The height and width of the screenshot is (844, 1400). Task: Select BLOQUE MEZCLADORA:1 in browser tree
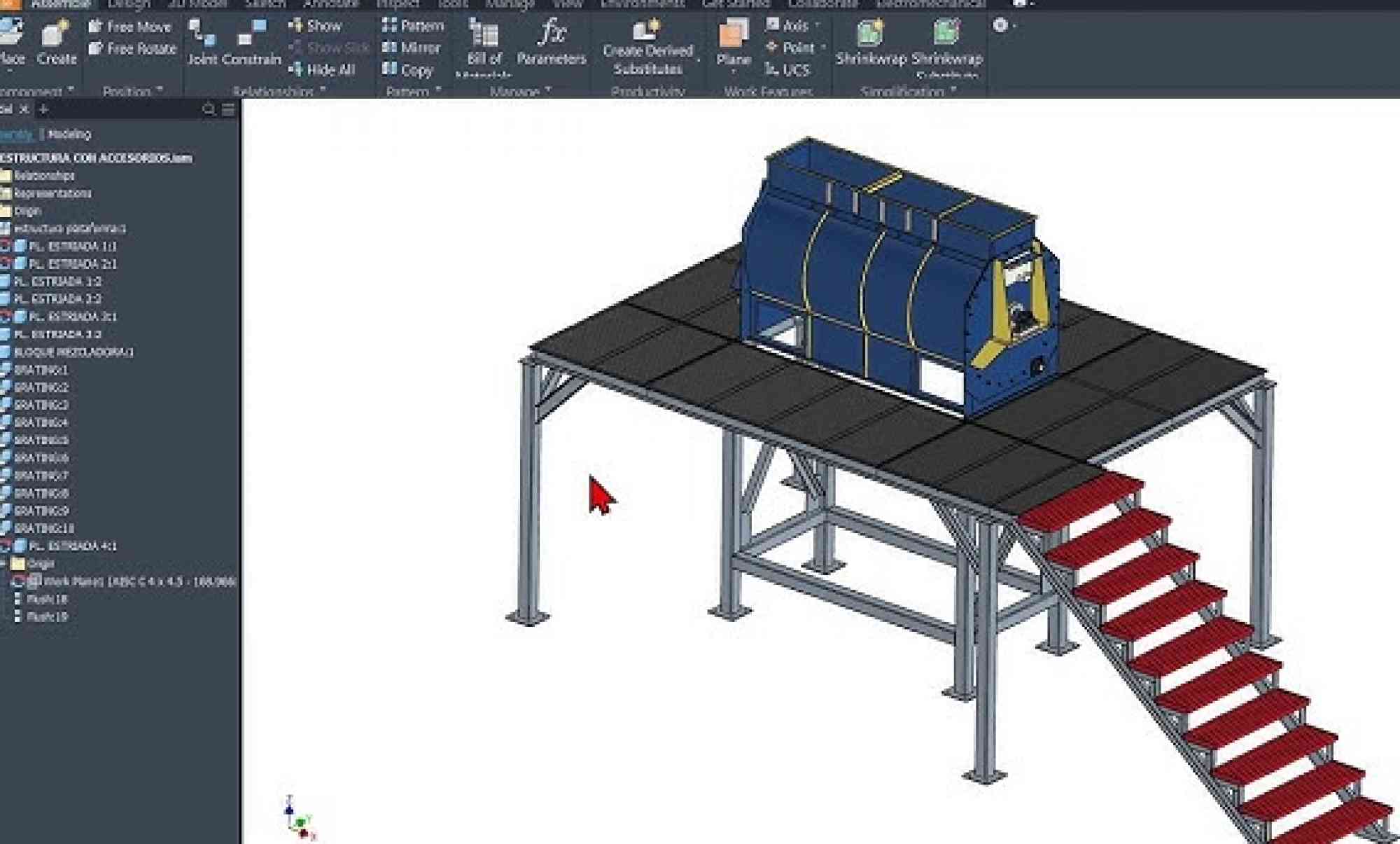[73, 352]
